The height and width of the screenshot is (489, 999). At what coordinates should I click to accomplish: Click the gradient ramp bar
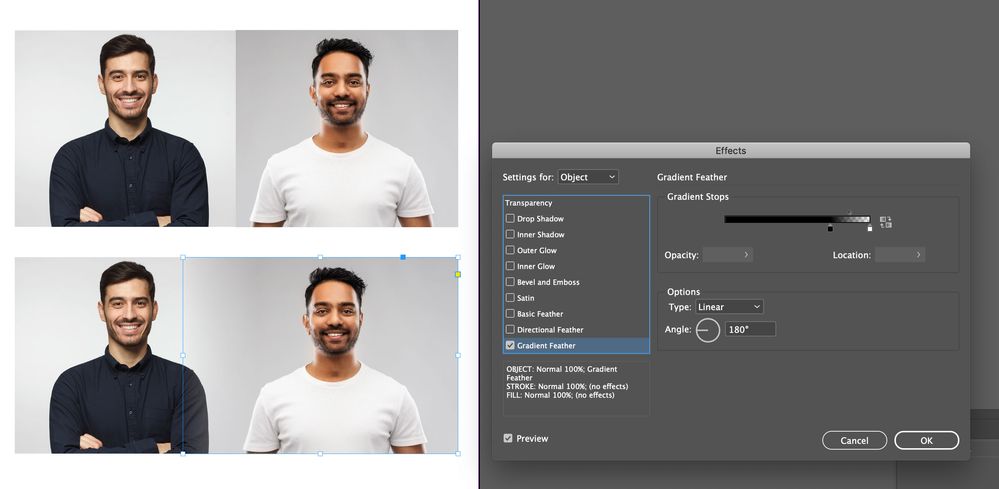797,219
